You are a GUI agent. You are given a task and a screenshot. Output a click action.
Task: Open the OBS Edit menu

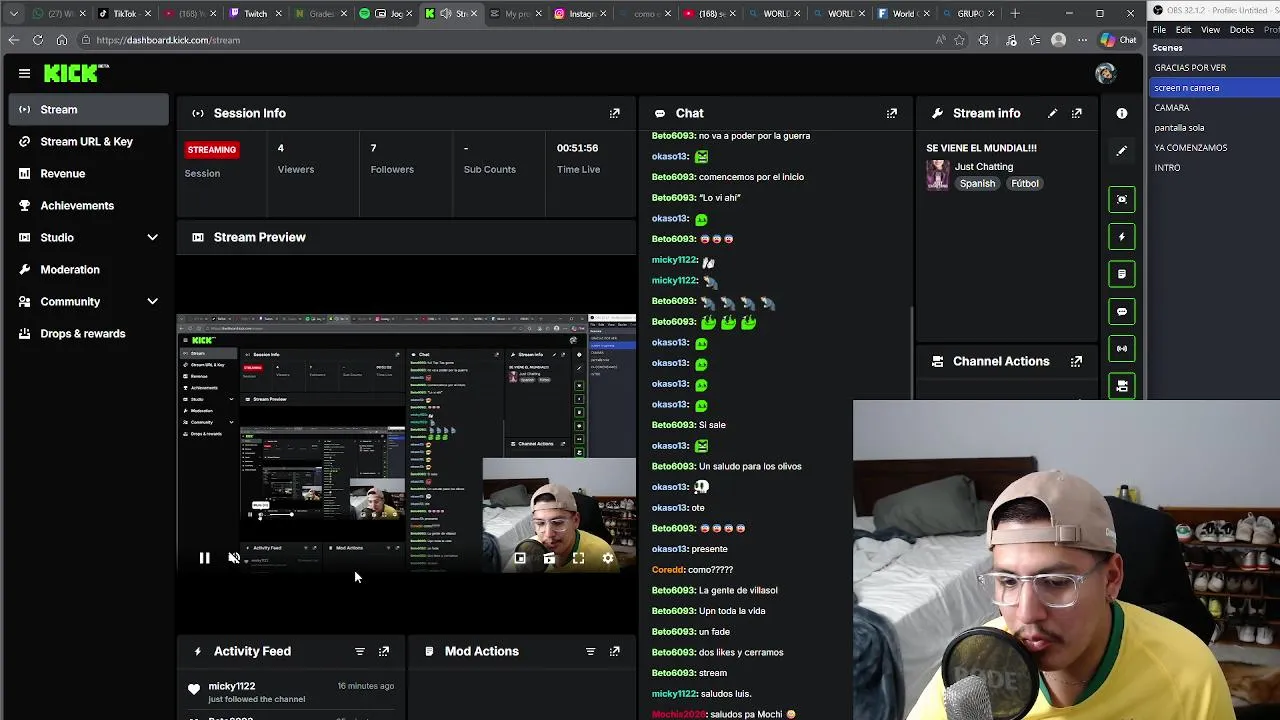[1183, 30]
